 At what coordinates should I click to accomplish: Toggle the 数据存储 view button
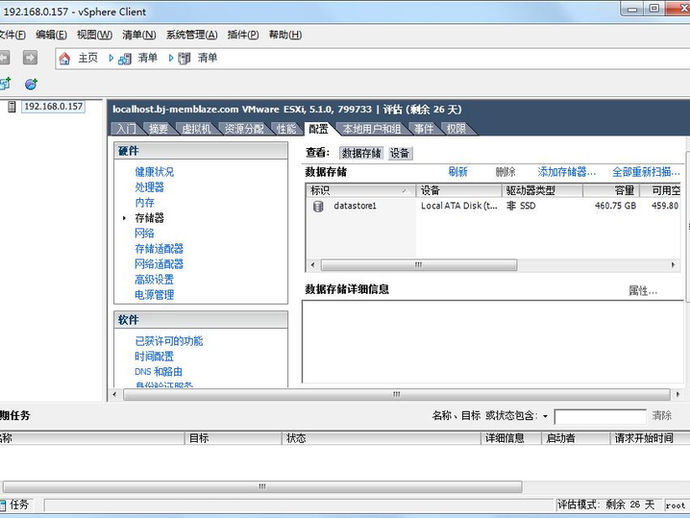pos(362,153)
